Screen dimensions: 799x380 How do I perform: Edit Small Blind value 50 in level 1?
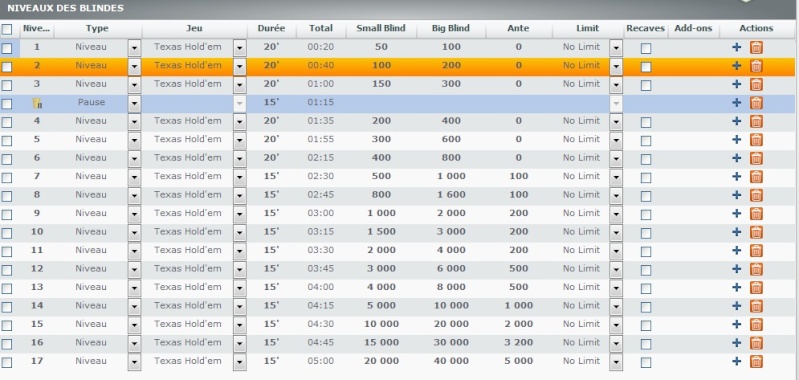tap(381, 47)
